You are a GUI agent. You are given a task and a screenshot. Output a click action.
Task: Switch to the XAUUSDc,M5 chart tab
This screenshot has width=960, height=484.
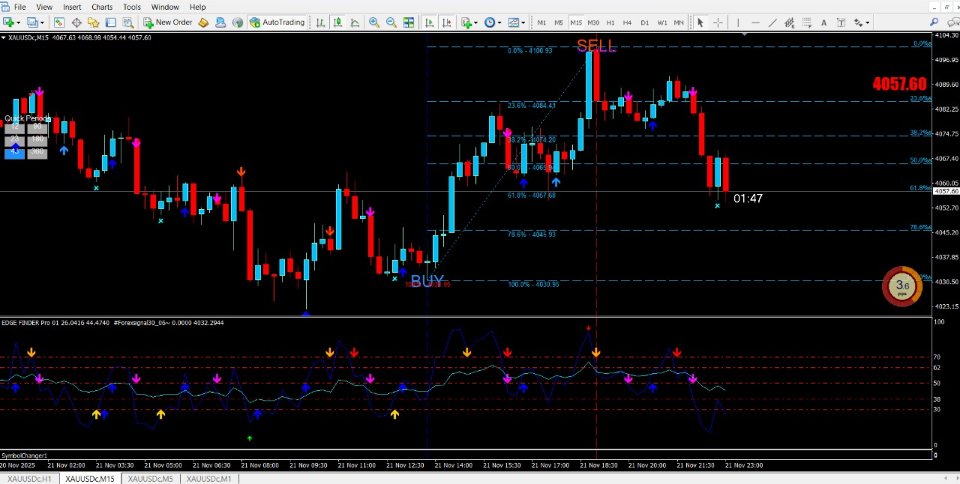pyautogui.click(x=151, y=478)
